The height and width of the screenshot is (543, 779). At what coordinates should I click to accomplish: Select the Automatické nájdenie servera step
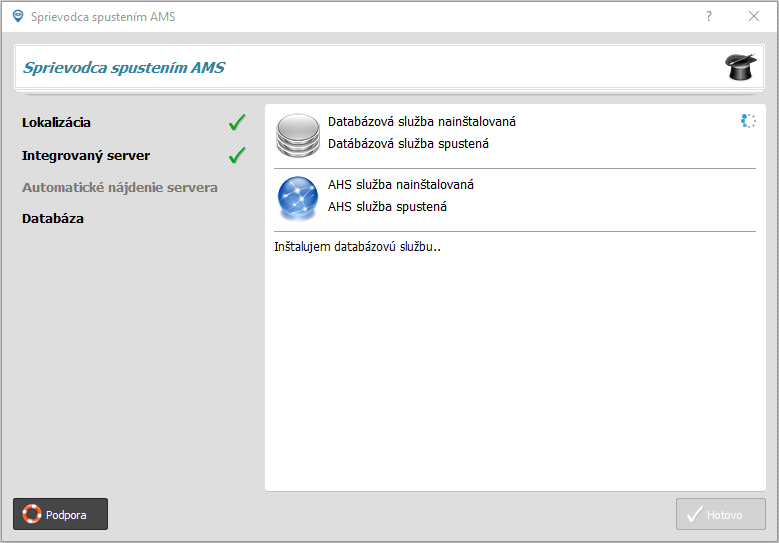coord(120,188)
